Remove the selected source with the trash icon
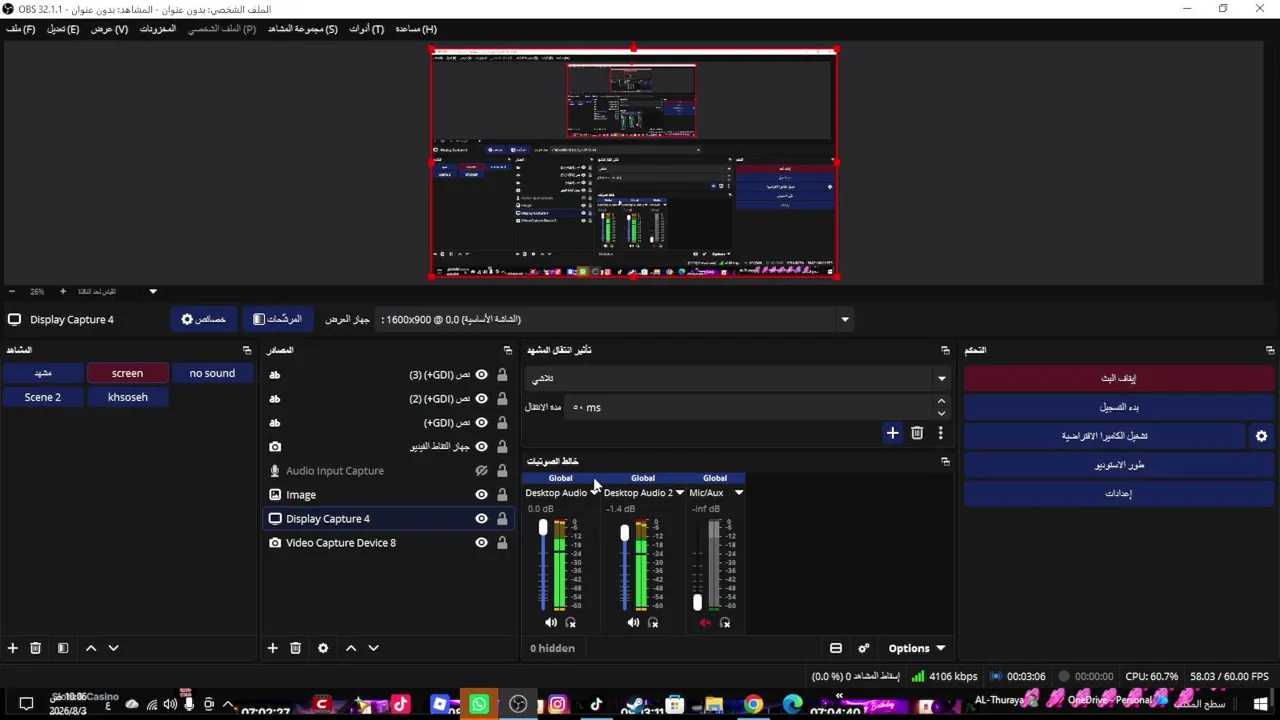The image size is (1280, 720). (x=295, y=648)
